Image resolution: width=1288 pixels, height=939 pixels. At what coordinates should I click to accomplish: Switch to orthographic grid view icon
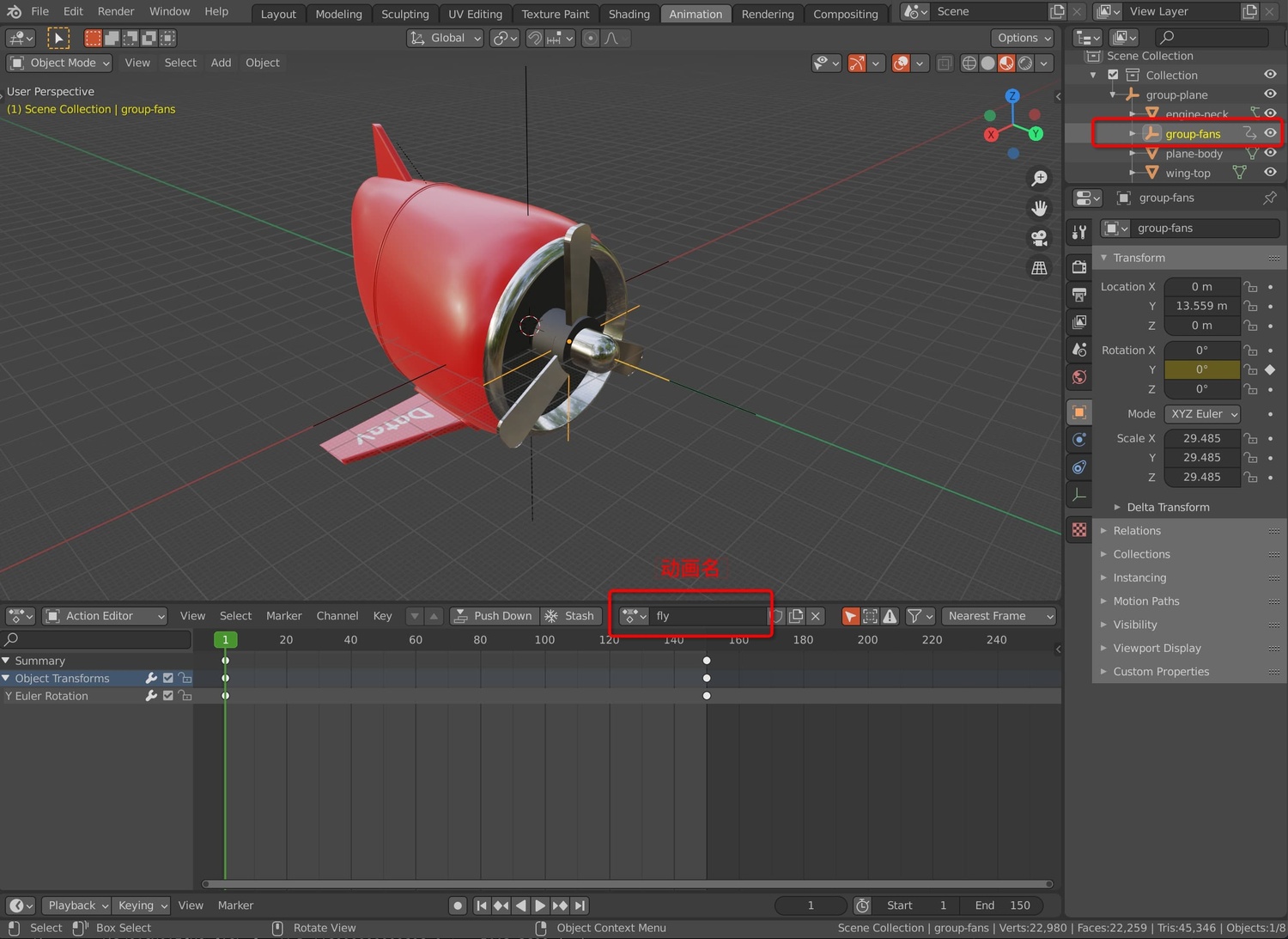point(1039,268)
